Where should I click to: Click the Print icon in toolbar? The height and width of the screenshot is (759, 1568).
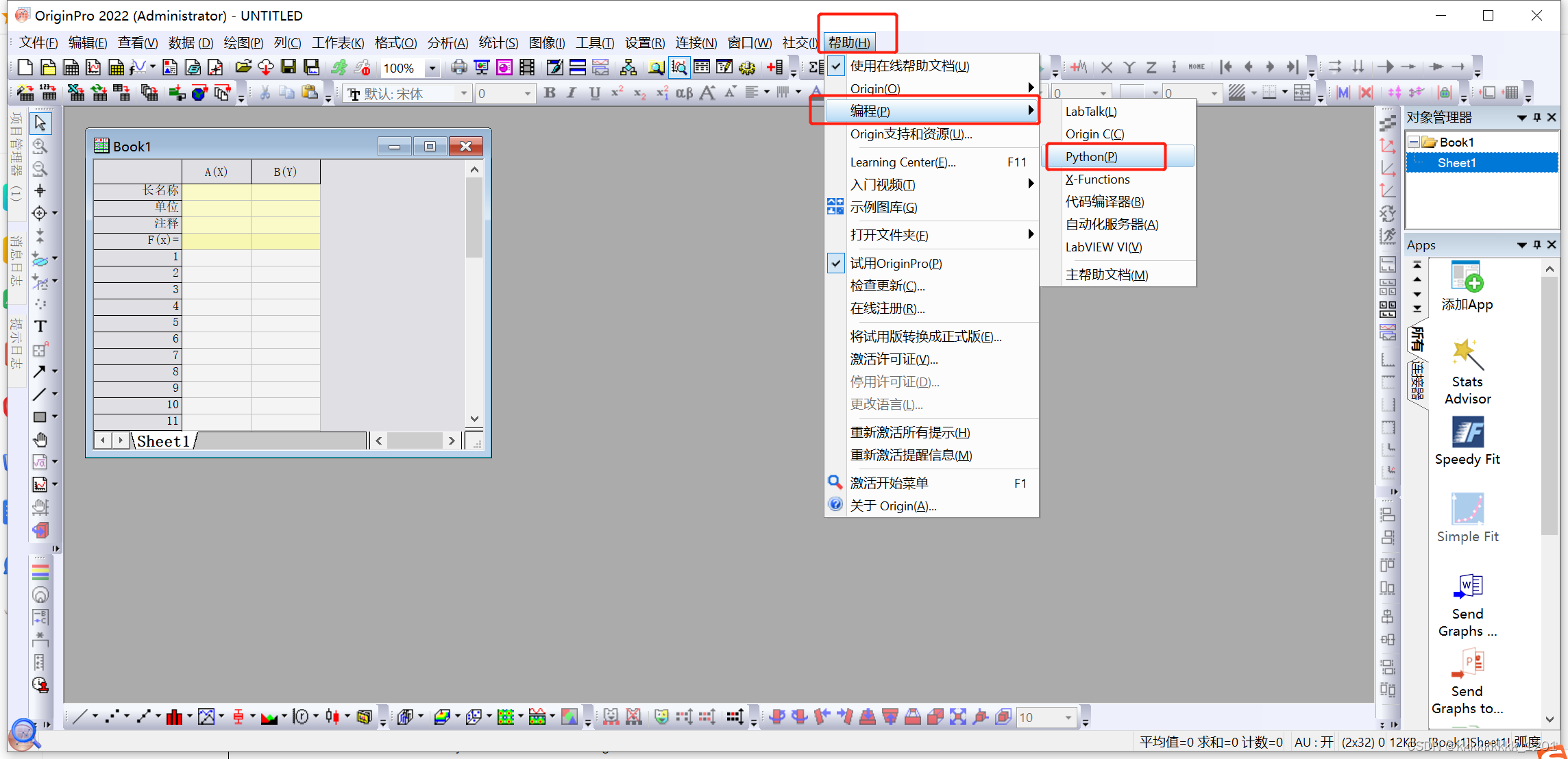458,67
